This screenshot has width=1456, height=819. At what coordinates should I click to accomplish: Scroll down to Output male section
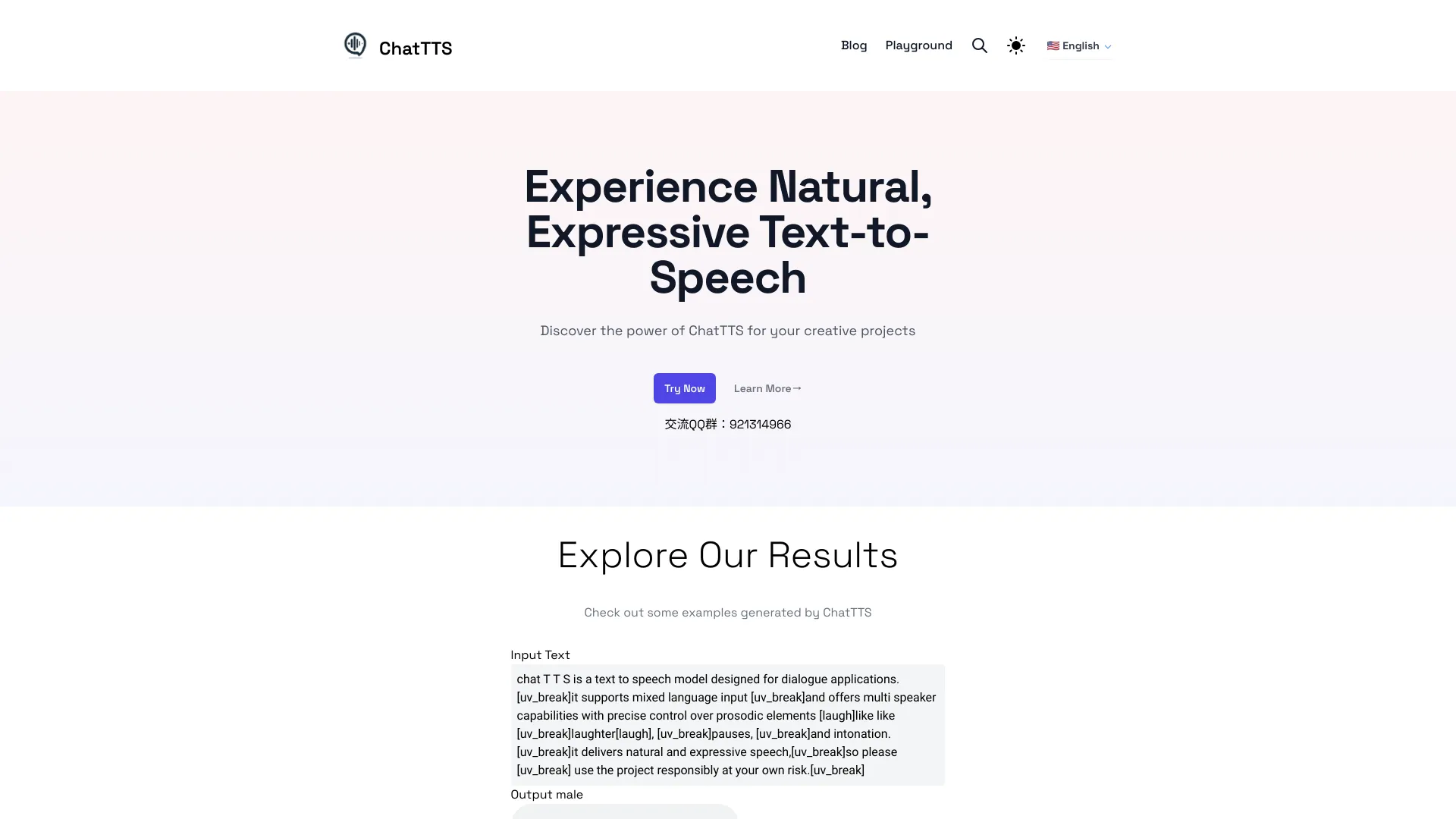click(547, 794)
